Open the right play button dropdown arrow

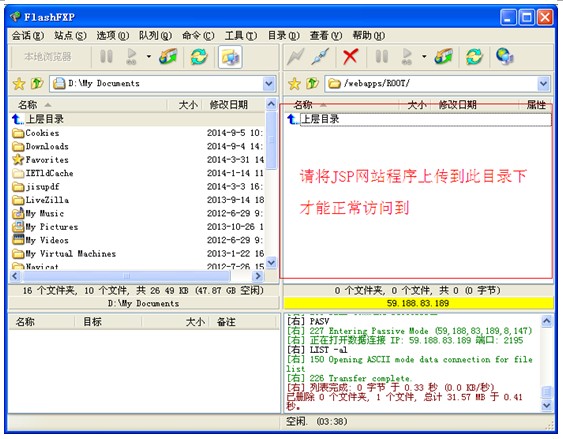click(x=424, y=57)
